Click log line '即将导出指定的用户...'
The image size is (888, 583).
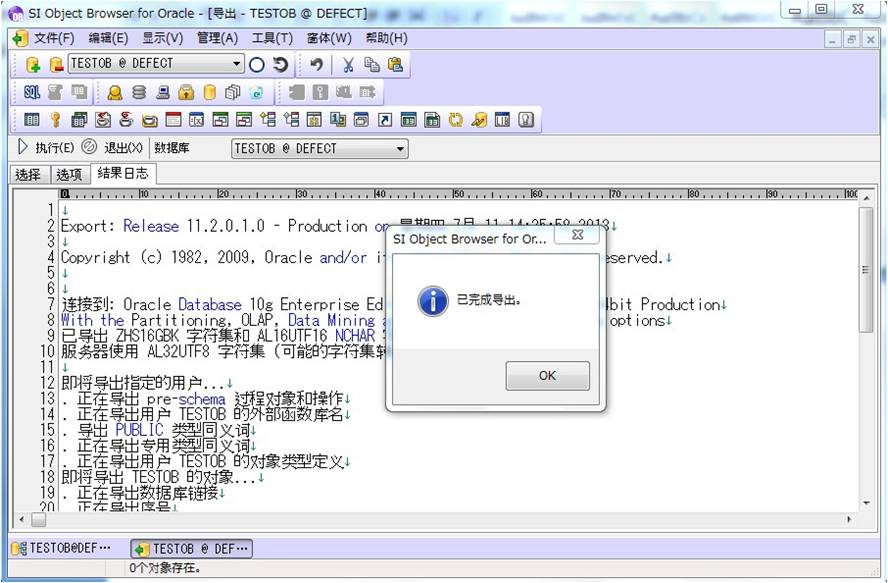pyautogui.click(x=146, y=384)
